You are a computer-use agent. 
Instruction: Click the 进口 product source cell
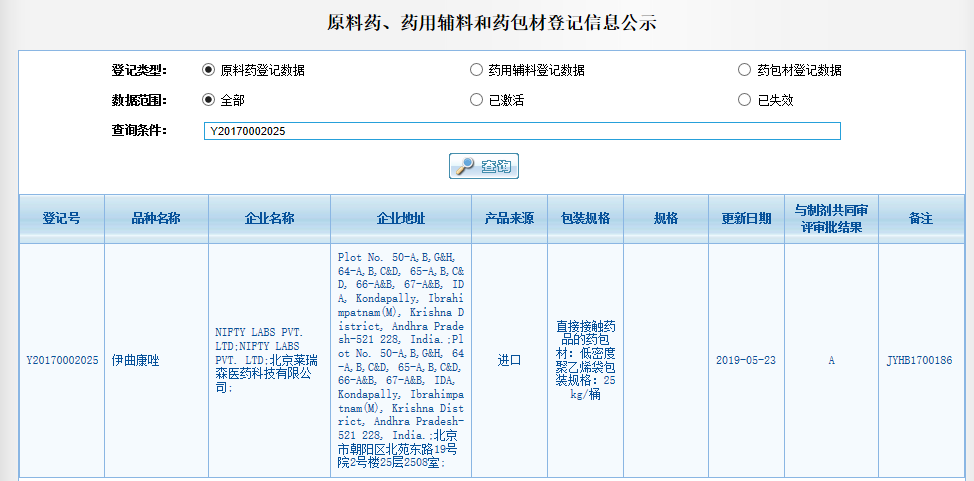click(x=509, y=360)
